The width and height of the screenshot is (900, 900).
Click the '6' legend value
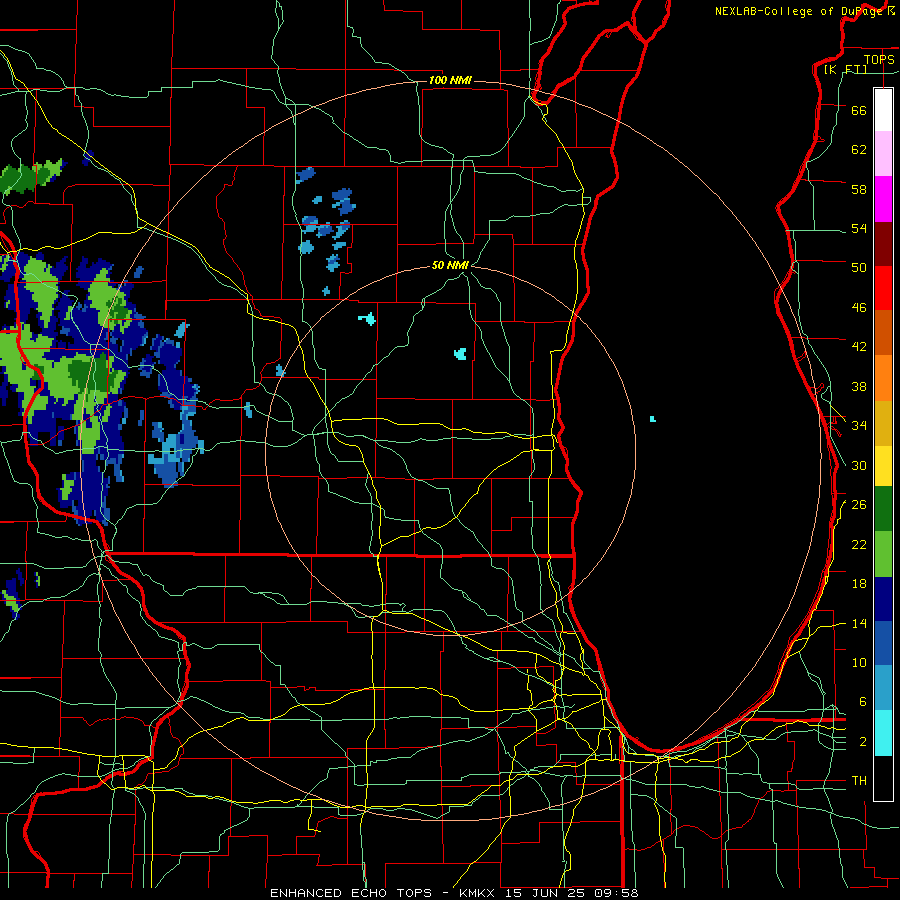(x=863, y=702)
